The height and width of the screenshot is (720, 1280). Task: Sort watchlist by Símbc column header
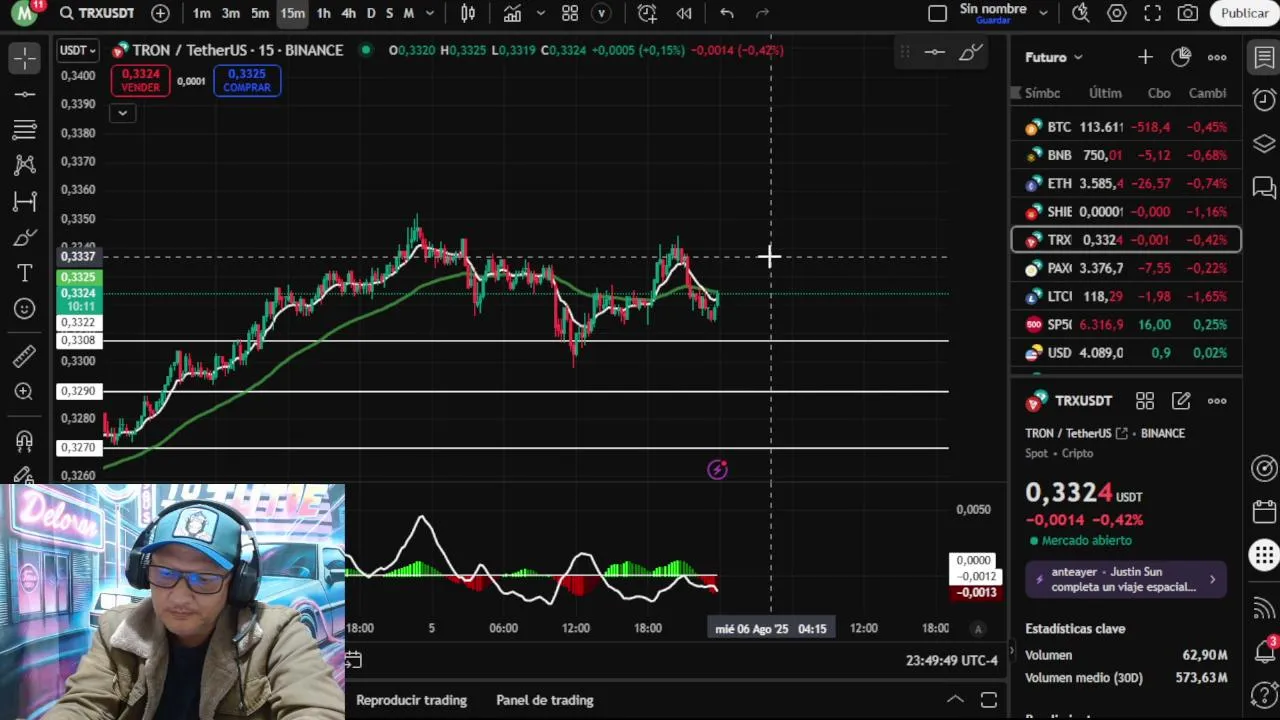click(x=1042, y=93)
